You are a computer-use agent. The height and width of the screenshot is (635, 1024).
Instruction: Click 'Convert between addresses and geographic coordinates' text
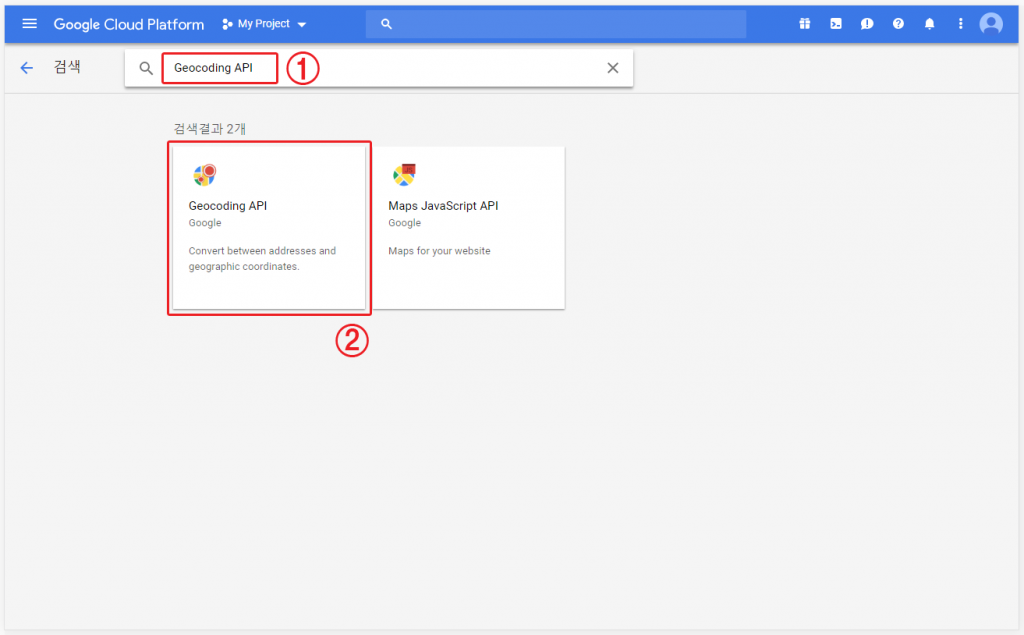pos(262,259)
